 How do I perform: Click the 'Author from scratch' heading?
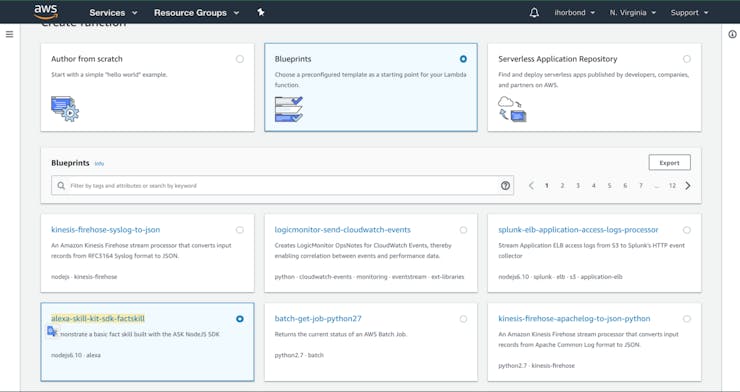click(87, 59)
